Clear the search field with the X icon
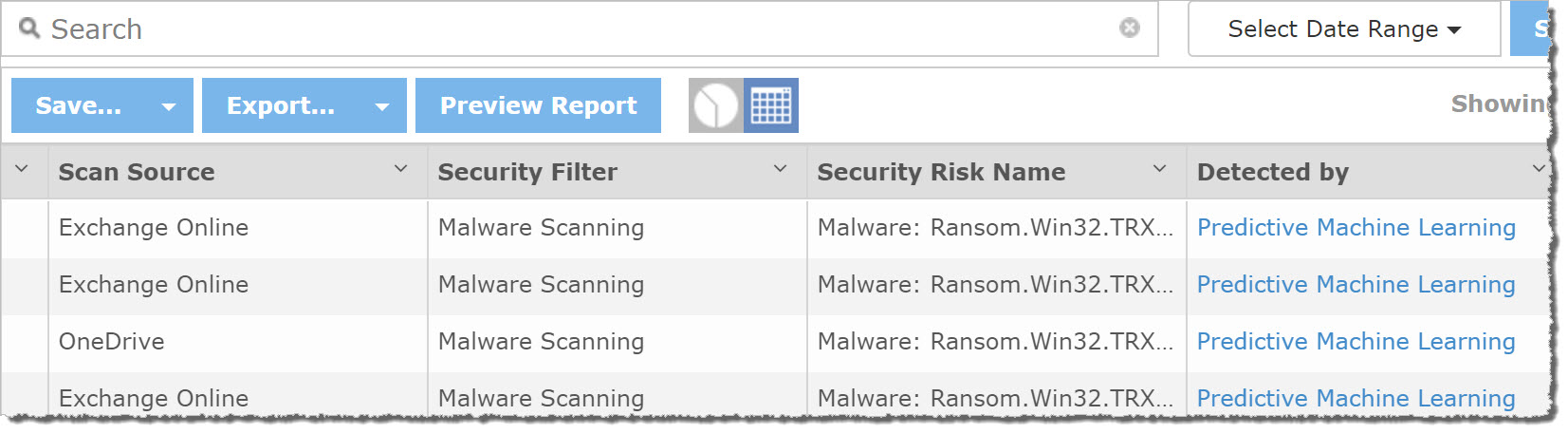1568x434 pixels. click(1129, 28)
